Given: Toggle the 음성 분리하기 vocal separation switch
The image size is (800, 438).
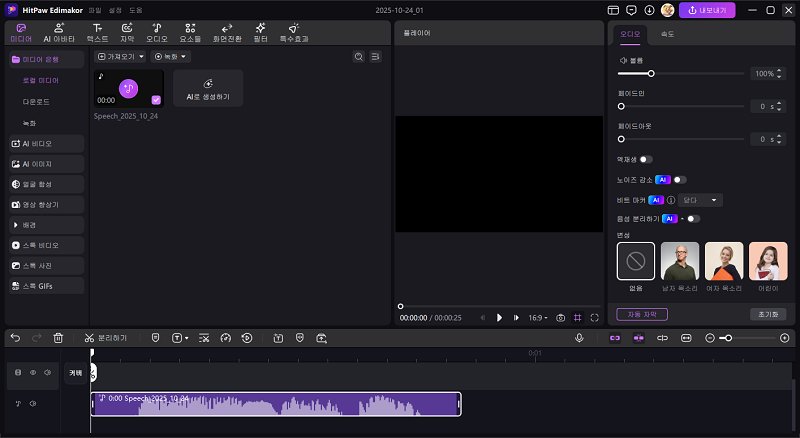Looking at the screenshot, I should [692, 218].
